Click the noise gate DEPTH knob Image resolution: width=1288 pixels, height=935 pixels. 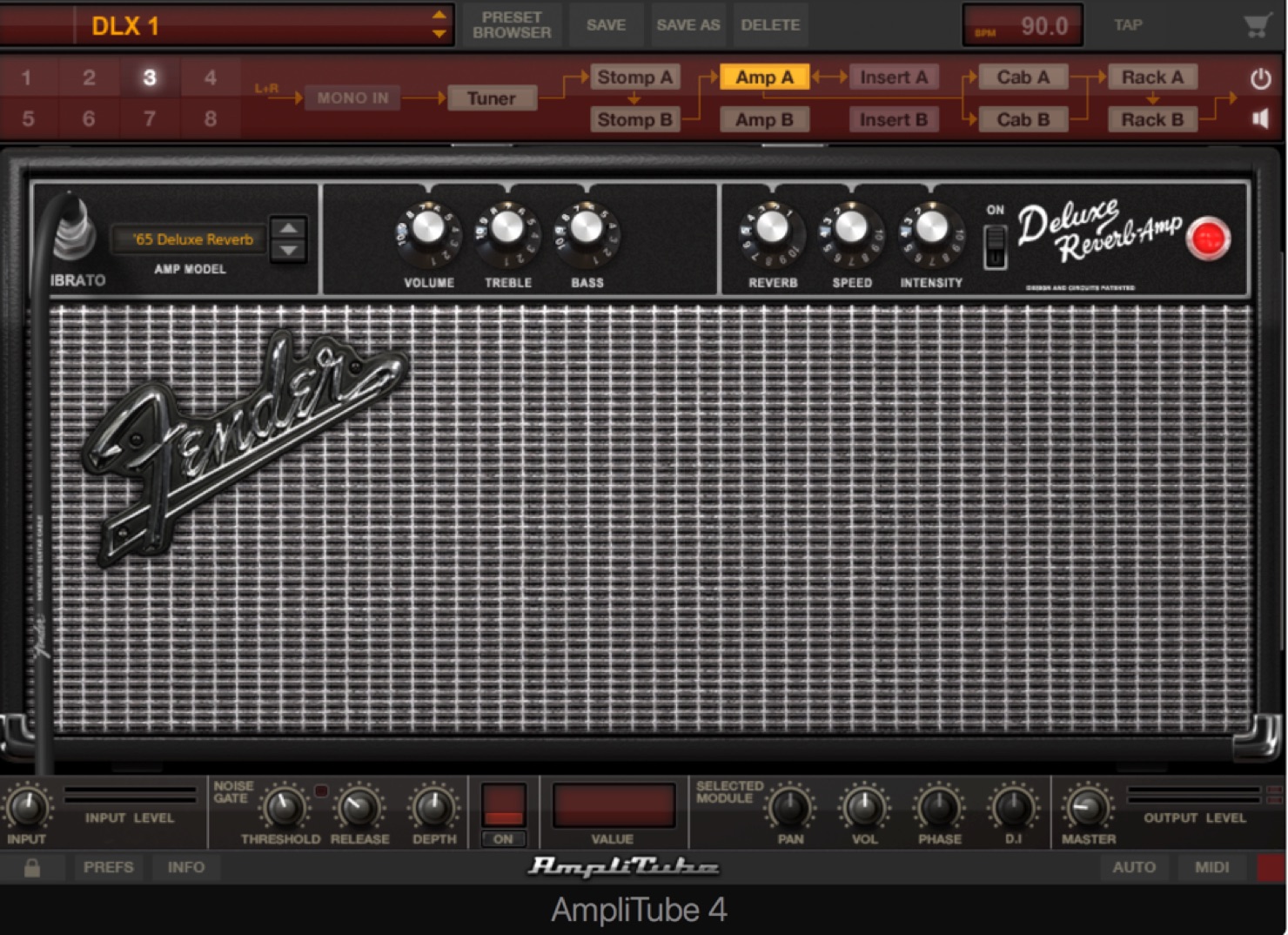click(x=433, y=808)
